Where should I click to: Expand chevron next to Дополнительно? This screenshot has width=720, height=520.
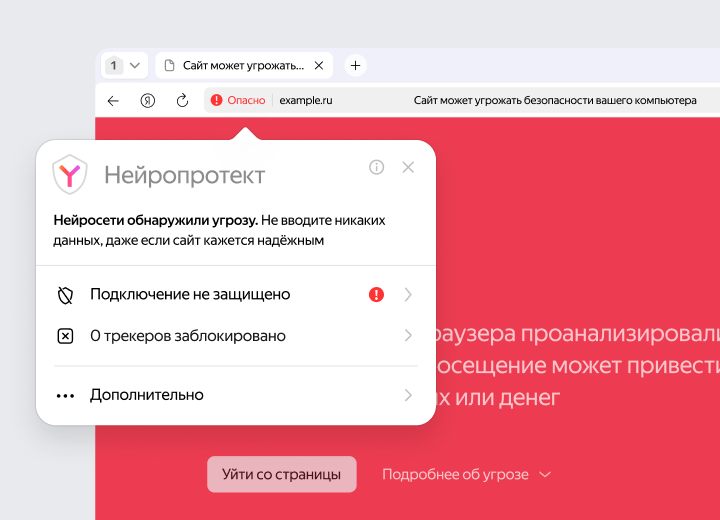click(x=408, y=395)
